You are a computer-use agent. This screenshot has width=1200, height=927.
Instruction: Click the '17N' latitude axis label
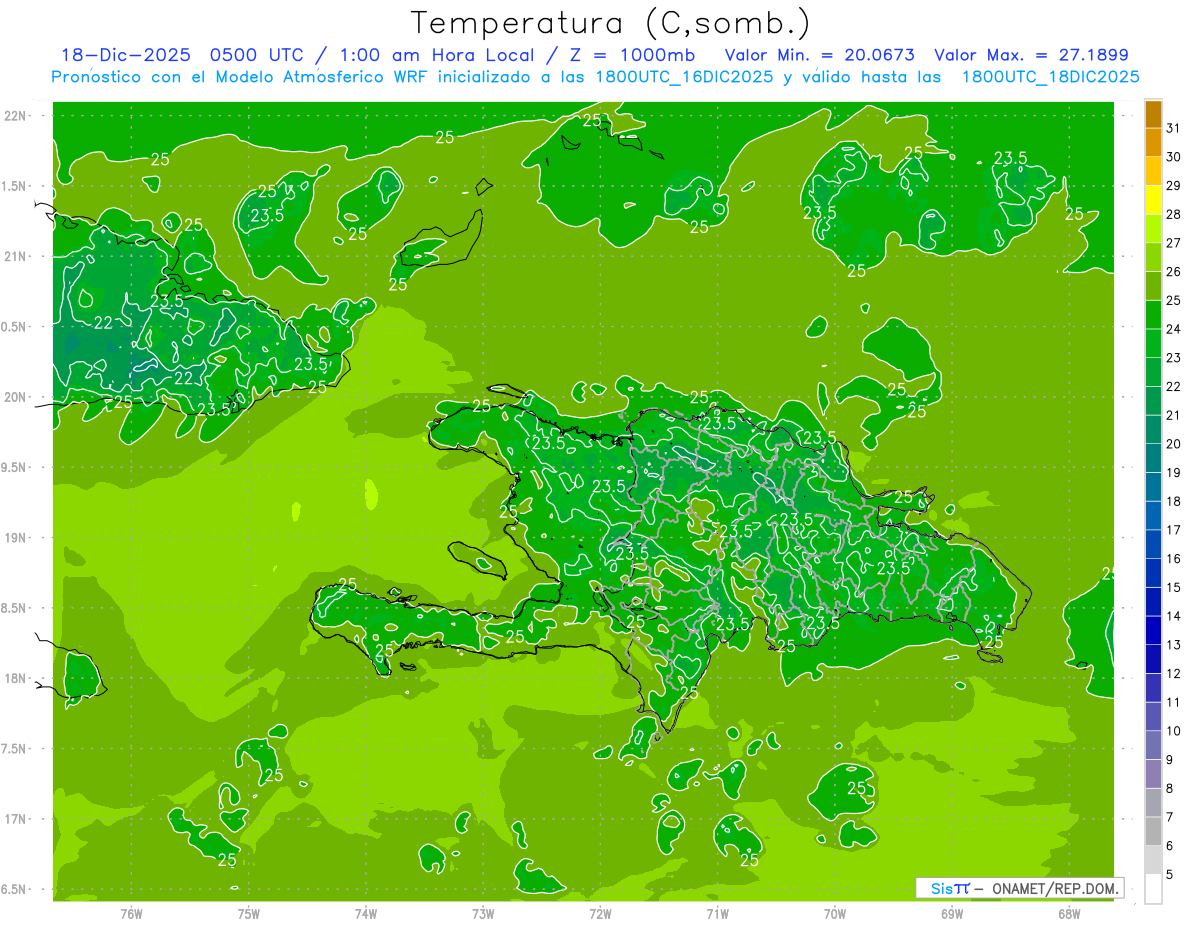[16, 820]
